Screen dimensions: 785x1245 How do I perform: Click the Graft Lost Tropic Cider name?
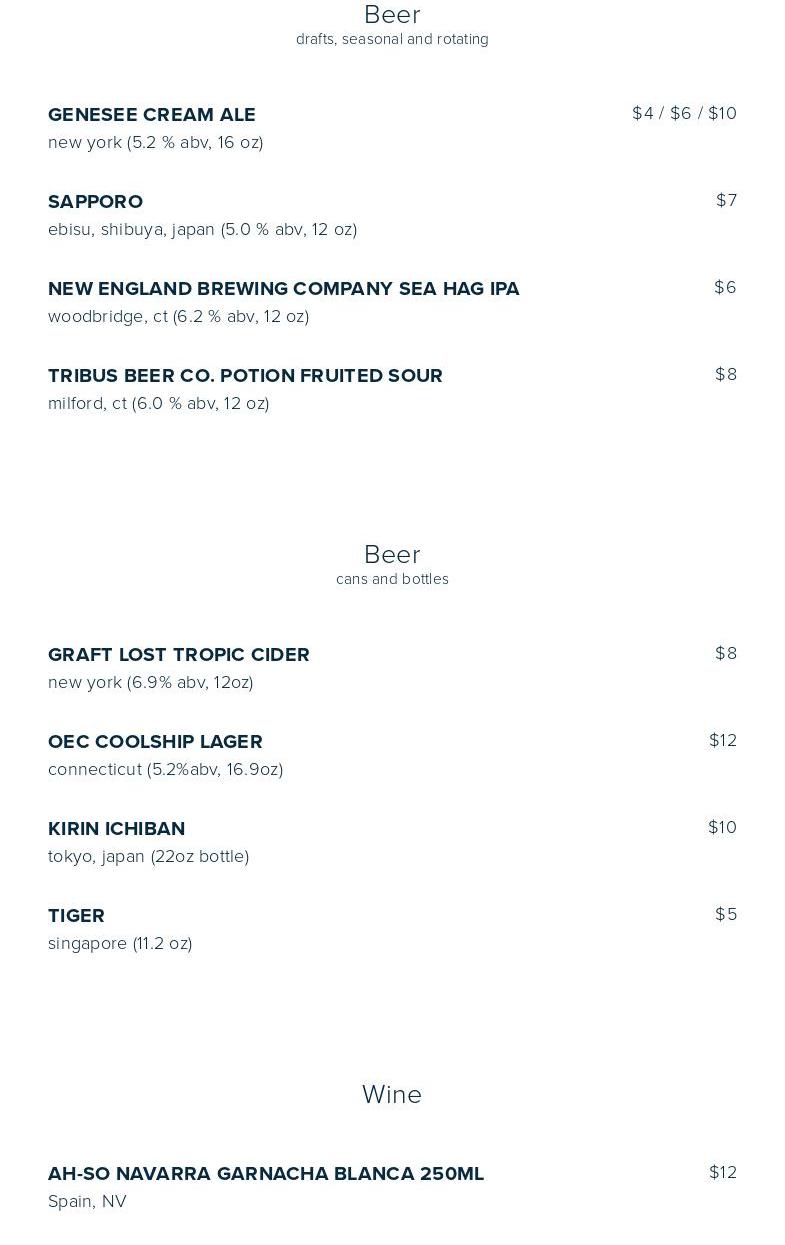[179, 655]
